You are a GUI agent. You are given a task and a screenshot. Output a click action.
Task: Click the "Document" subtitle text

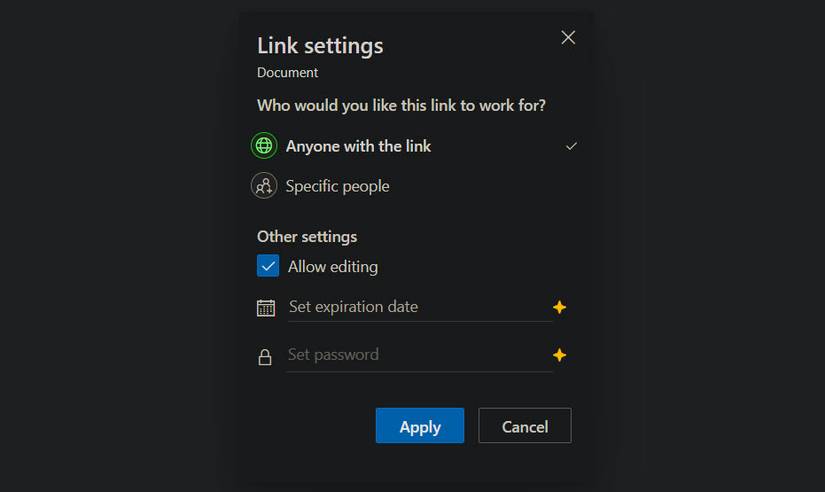click(288, 73)
